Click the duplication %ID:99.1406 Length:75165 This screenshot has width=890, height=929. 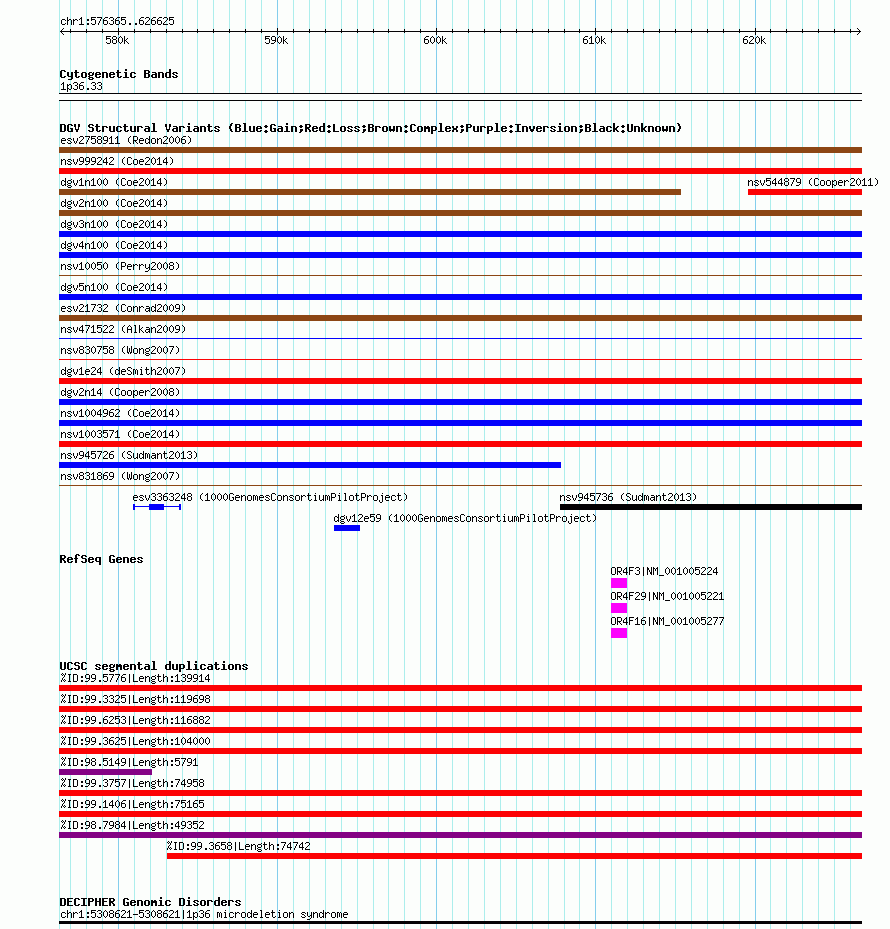click(x=460, y=814)
